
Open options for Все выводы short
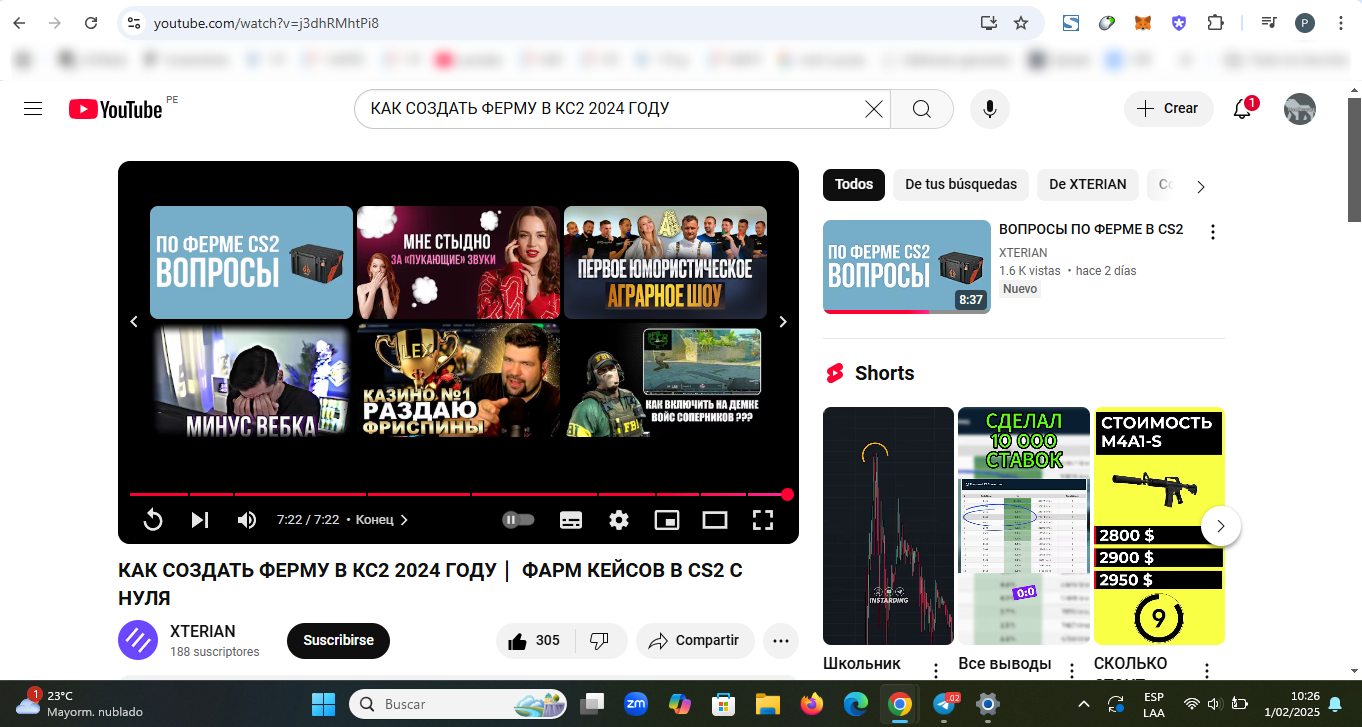click(x=1071, y=670)
